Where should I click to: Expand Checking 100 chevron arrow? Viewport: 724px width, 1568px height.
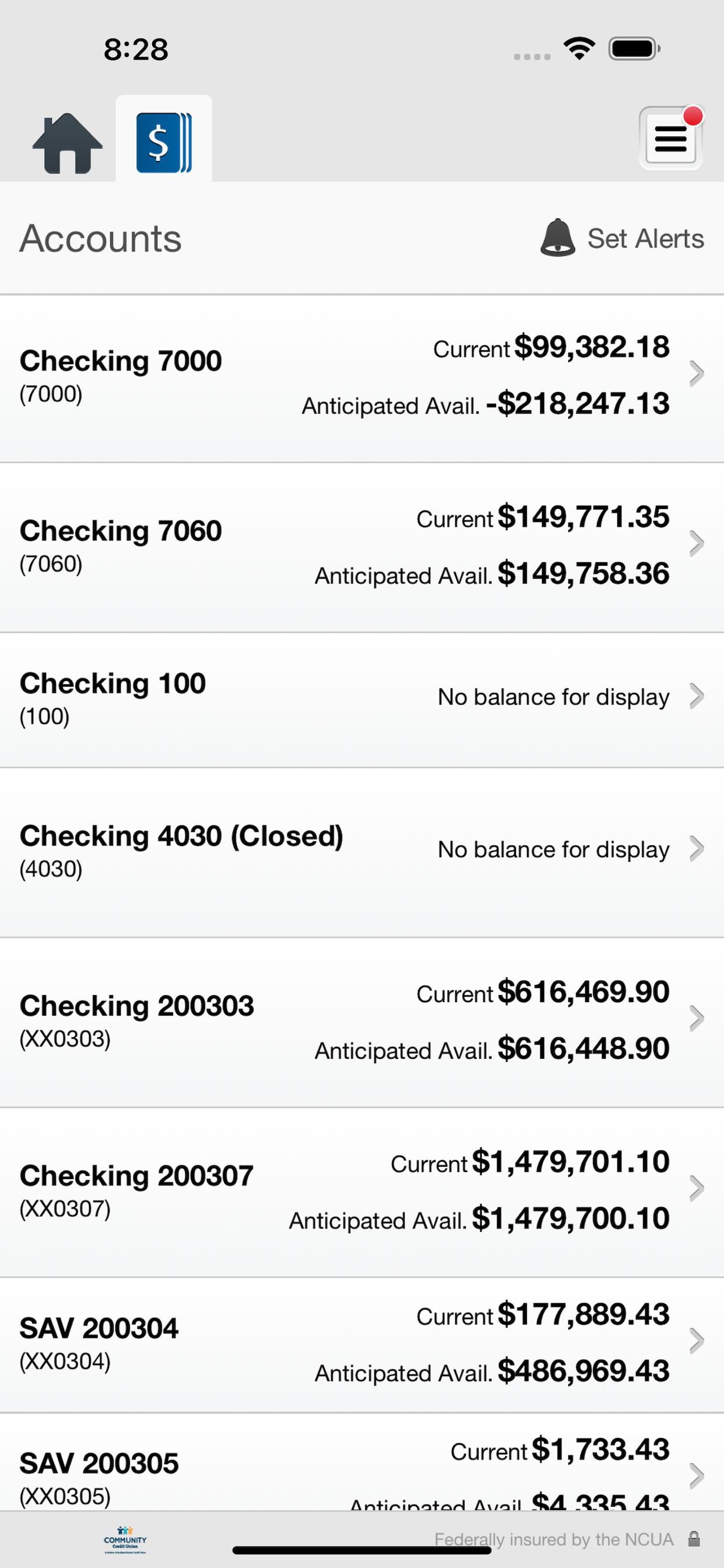(x=696, y=696)
